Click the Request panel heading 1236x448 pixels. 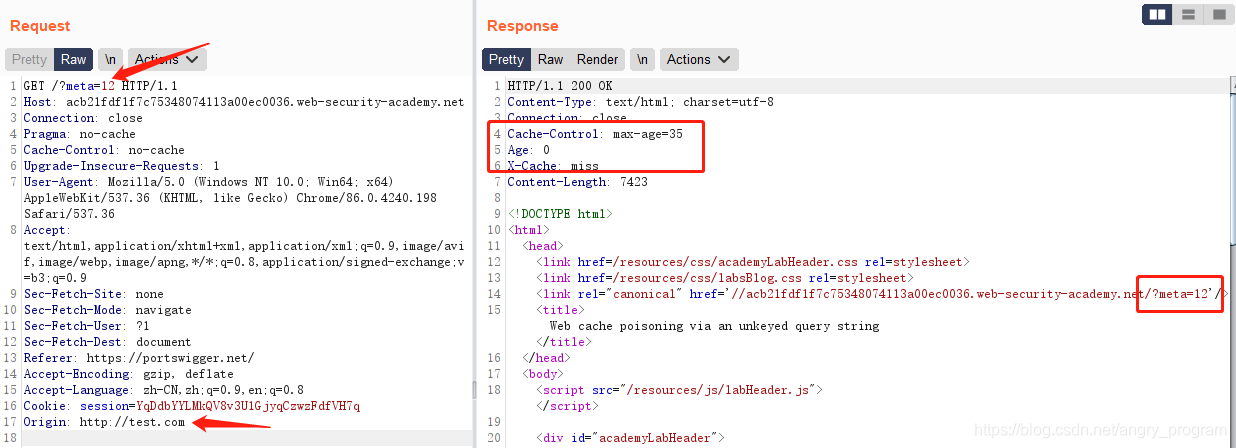click(x=40, y=26)
